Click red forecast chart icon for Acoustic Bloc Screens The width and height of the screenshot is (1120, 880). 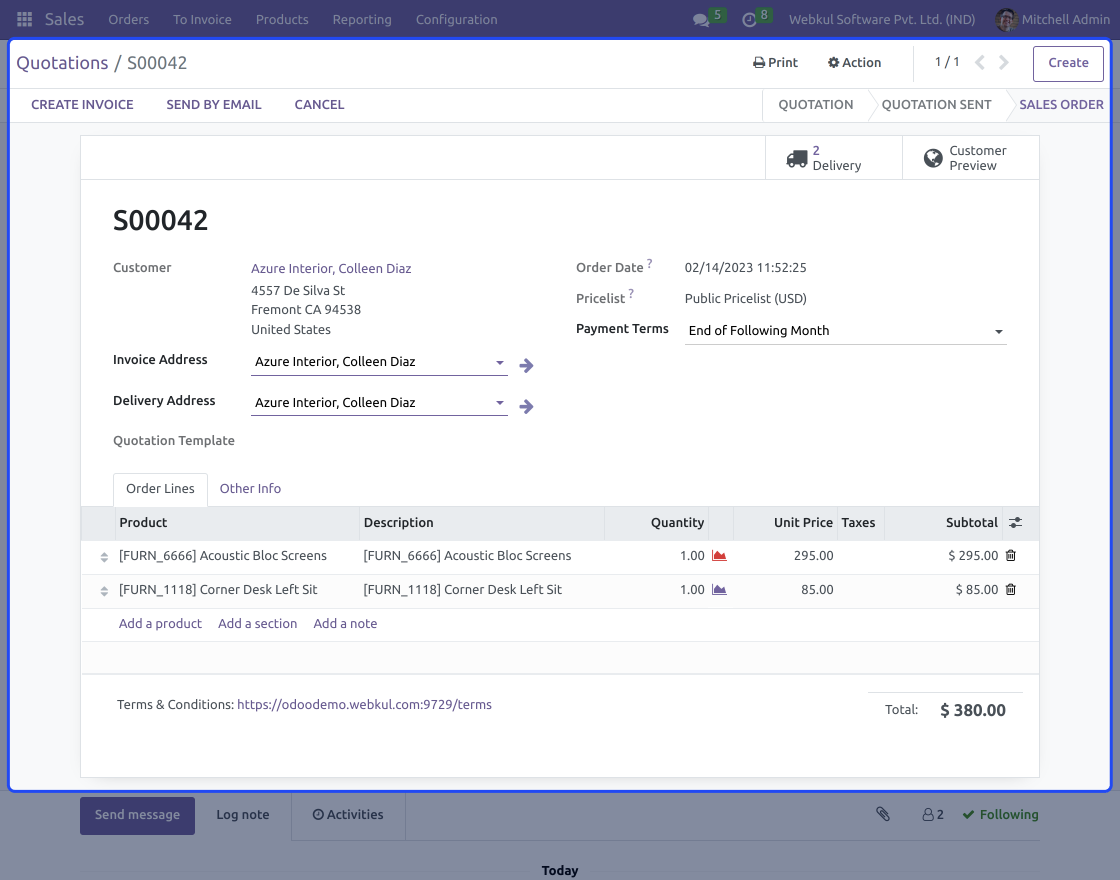click(x=719, y=556)
